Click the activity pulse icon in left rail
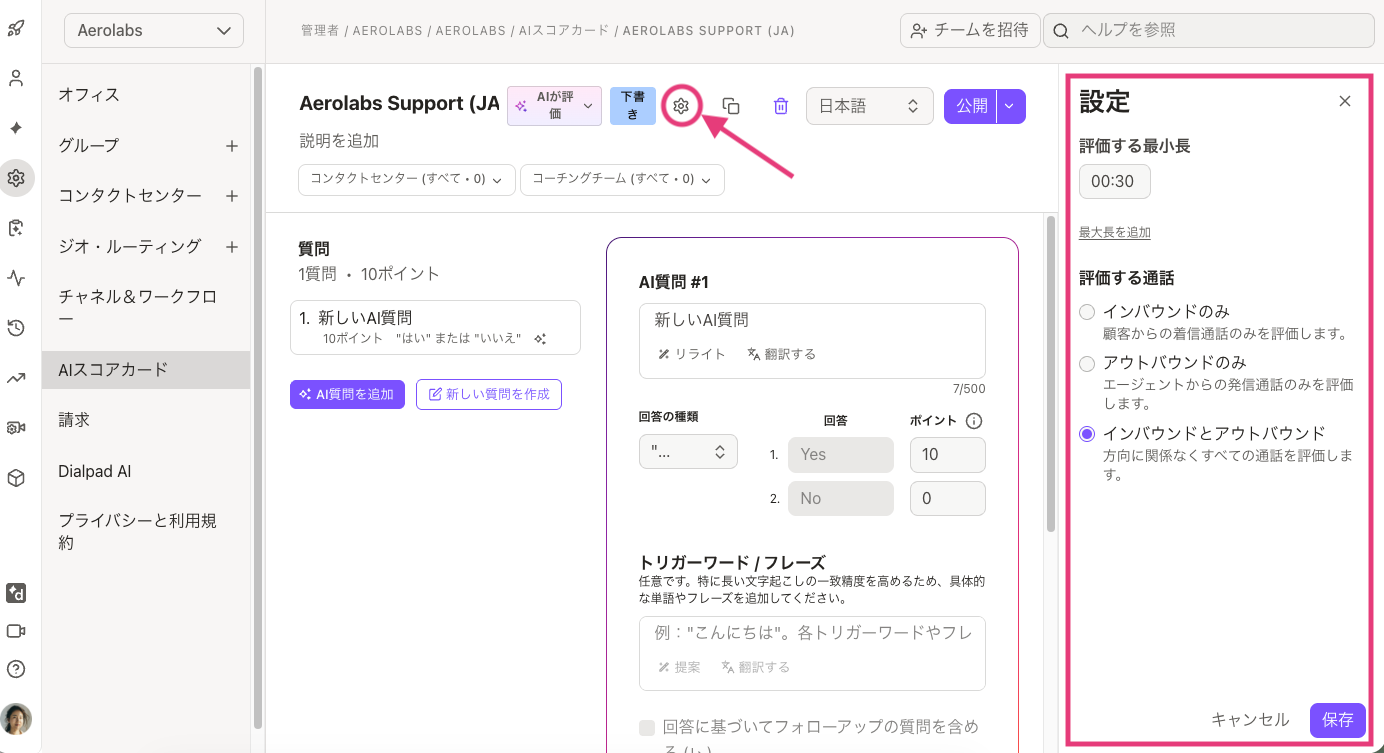1384x753 pixels. click(x=15, y=278)
